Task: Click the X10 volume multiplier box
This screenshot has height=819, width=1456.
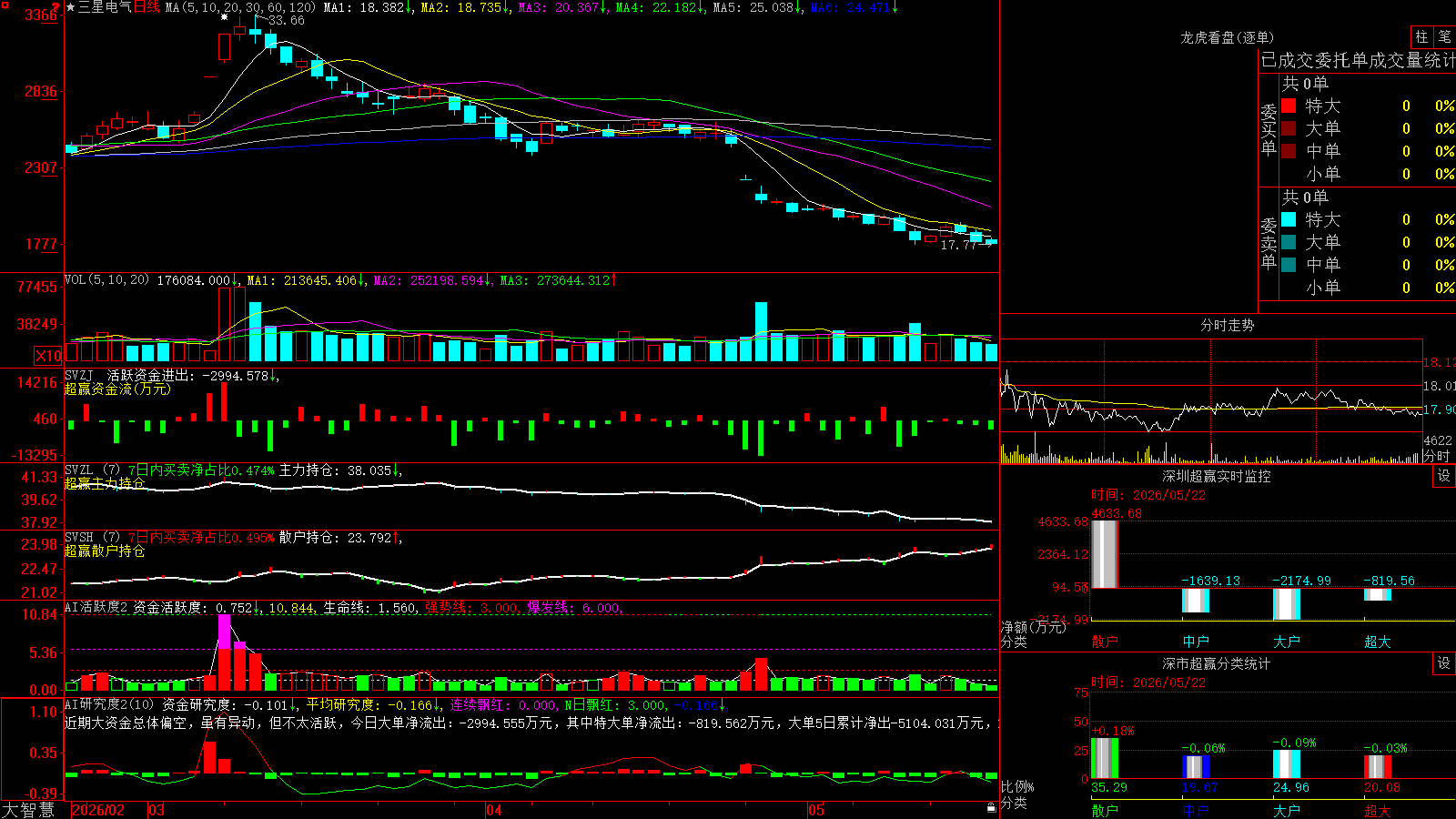Action: tap(48, 356)
